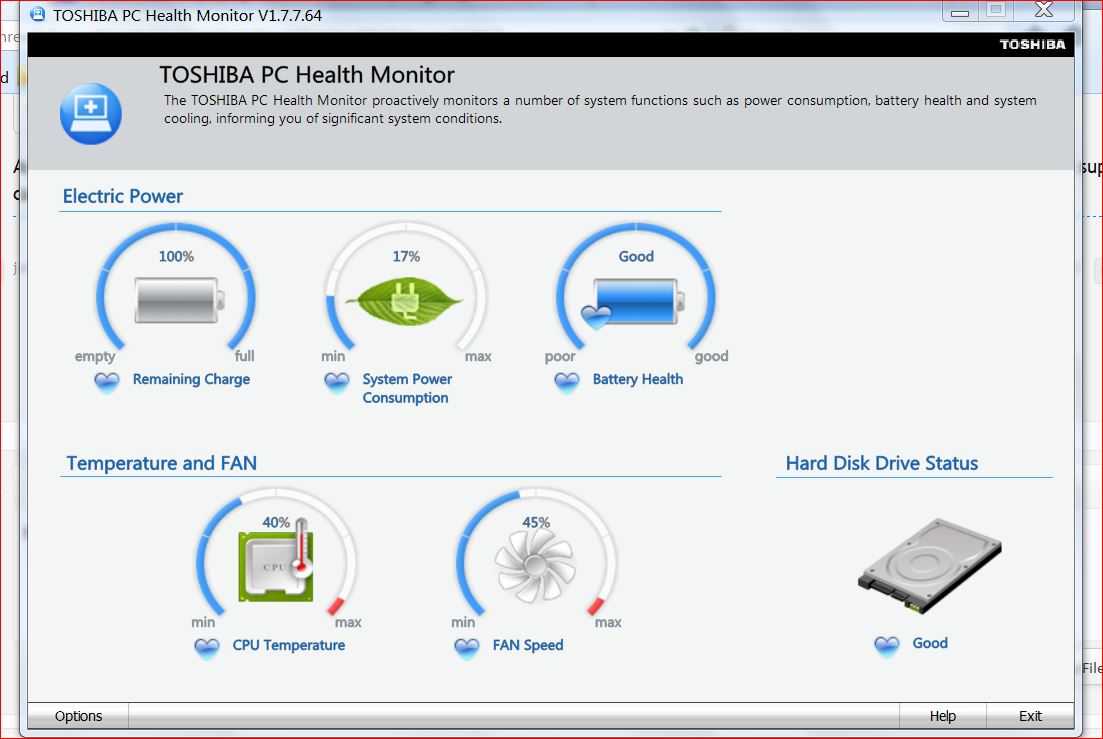Click the Exit button
The image size is (1103, 739).
1030,716
